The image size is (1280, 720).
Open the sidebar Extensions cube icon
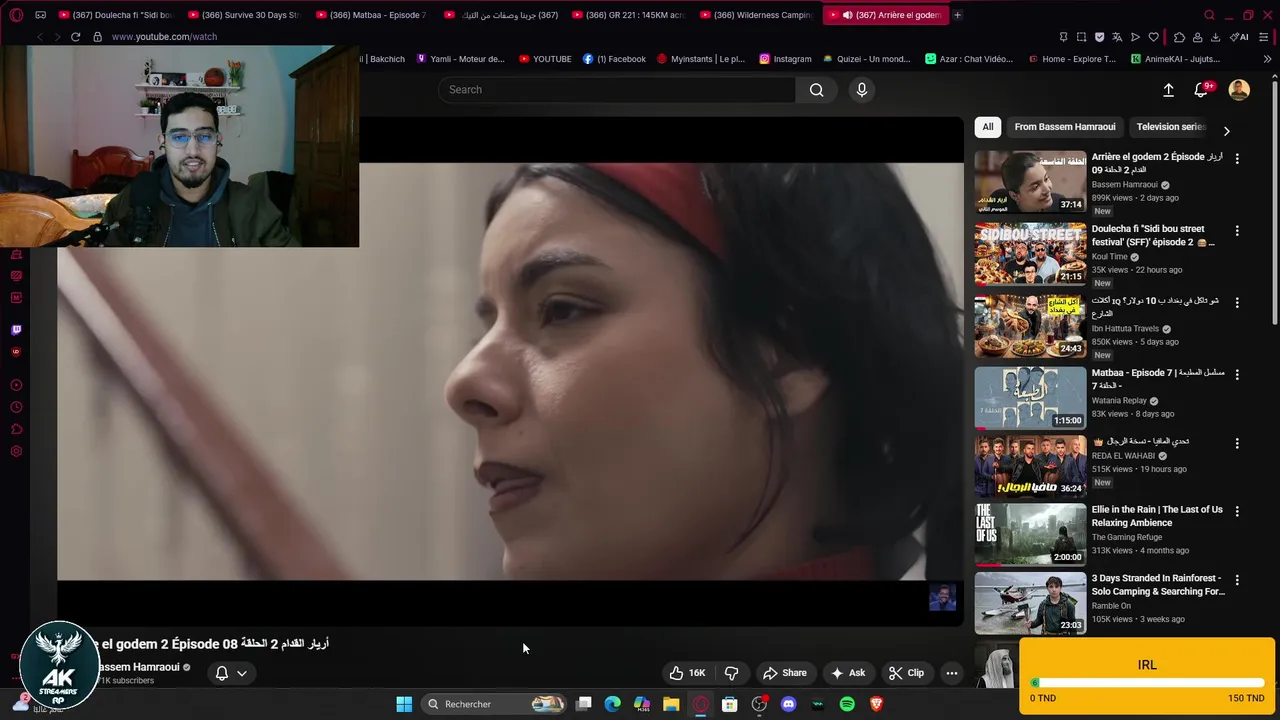point(16,429)
